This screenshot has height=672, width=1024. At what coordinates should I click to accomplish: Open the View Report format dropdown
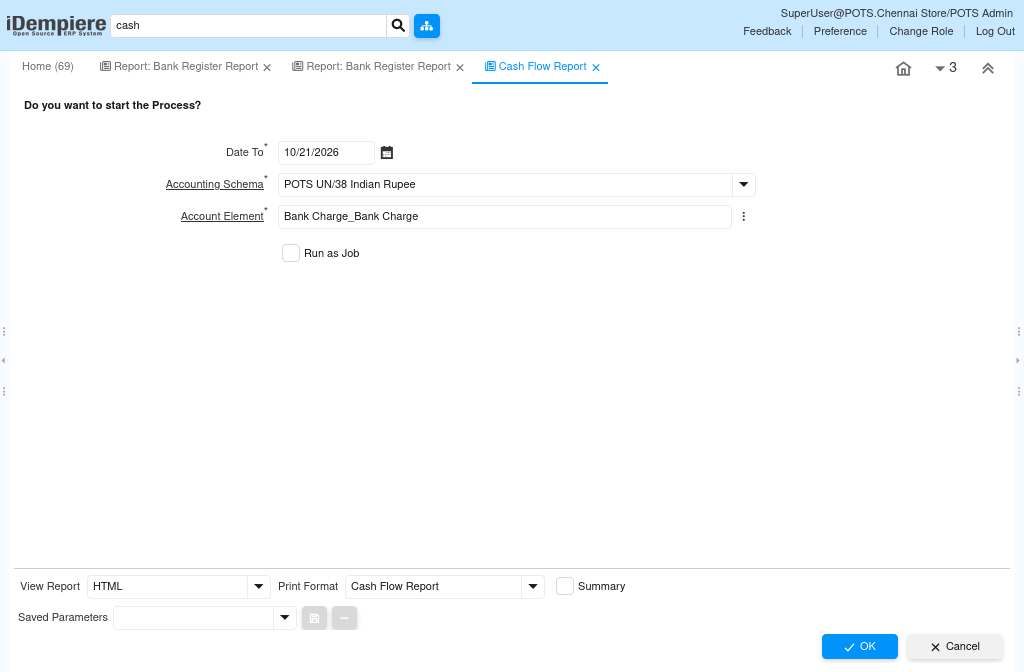pyautogui.click(x=259, y=586)
